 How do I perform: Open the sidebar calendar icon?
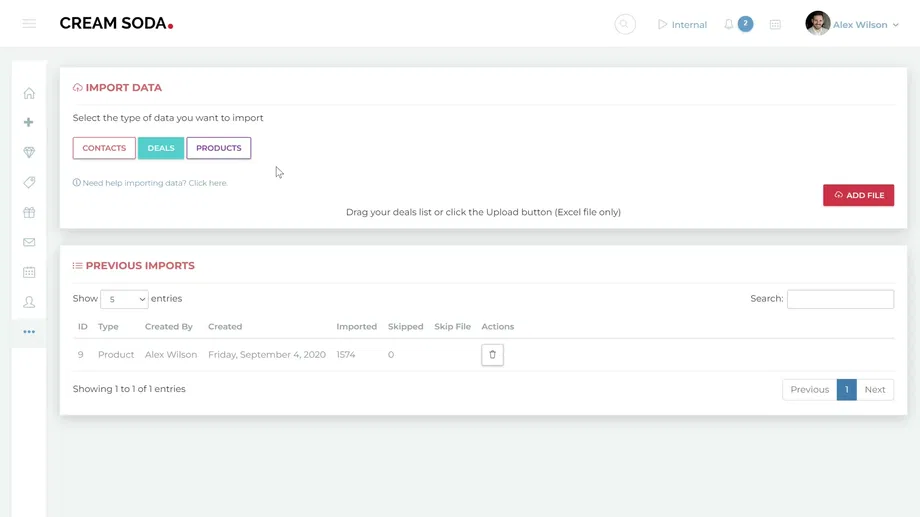pyautogui.click(x=29, y=272)
